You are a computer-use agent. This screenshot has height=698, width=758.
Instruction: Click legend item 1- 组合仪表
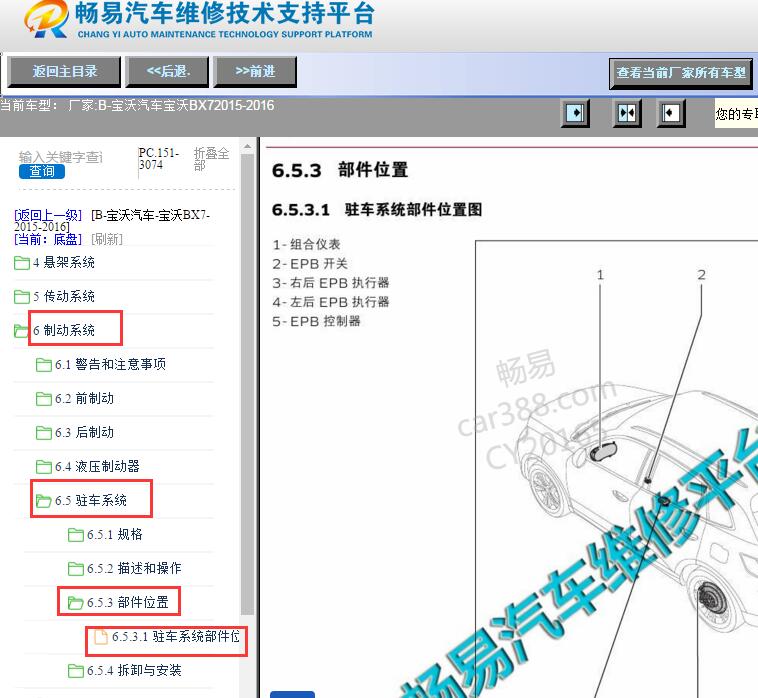coord(306,245)
